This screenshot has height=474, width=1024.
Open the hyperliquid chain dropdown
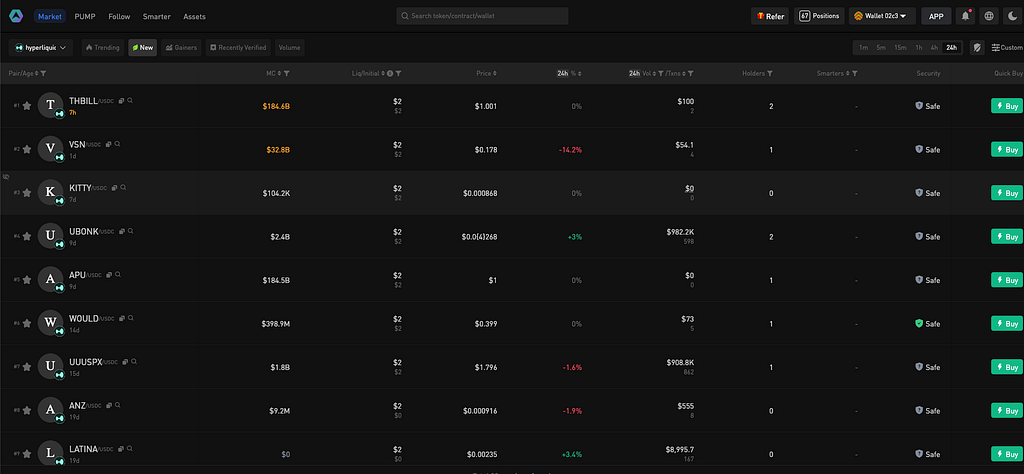click(x=41, y=48)
